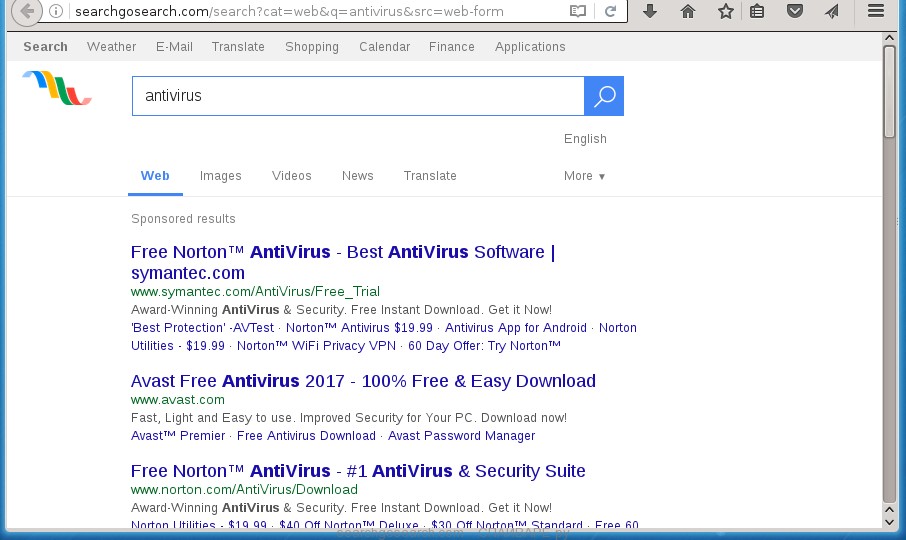Viewport: 906px width, 540px height.
Task: Expand the More dropdown
Action: pyautogui.click(x=585, y=176)
